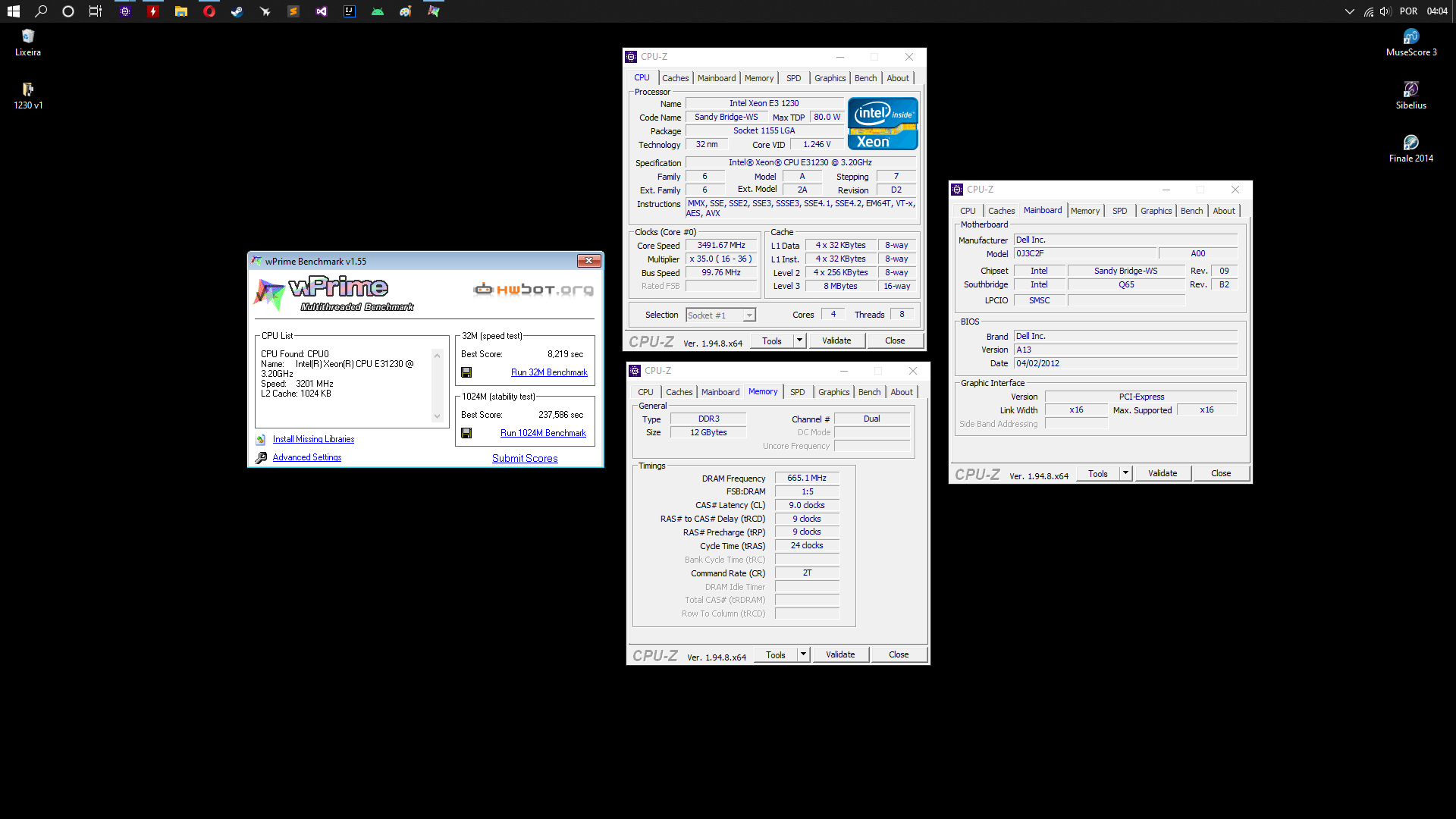Viewport: 1456px width, 819px height.
Task: Open taskbar search magnifier
Action: pyautogui.click(x=41, y=11)
